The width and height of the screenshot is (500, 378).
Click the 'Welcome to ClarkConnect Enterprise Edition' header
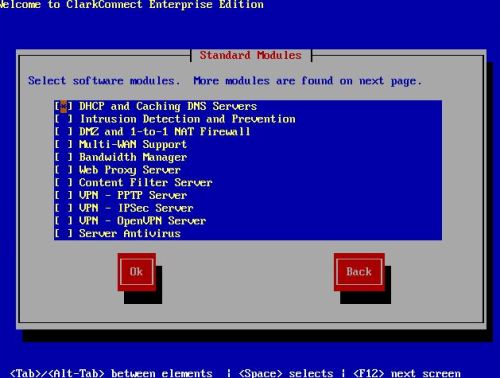pos(132,5)
